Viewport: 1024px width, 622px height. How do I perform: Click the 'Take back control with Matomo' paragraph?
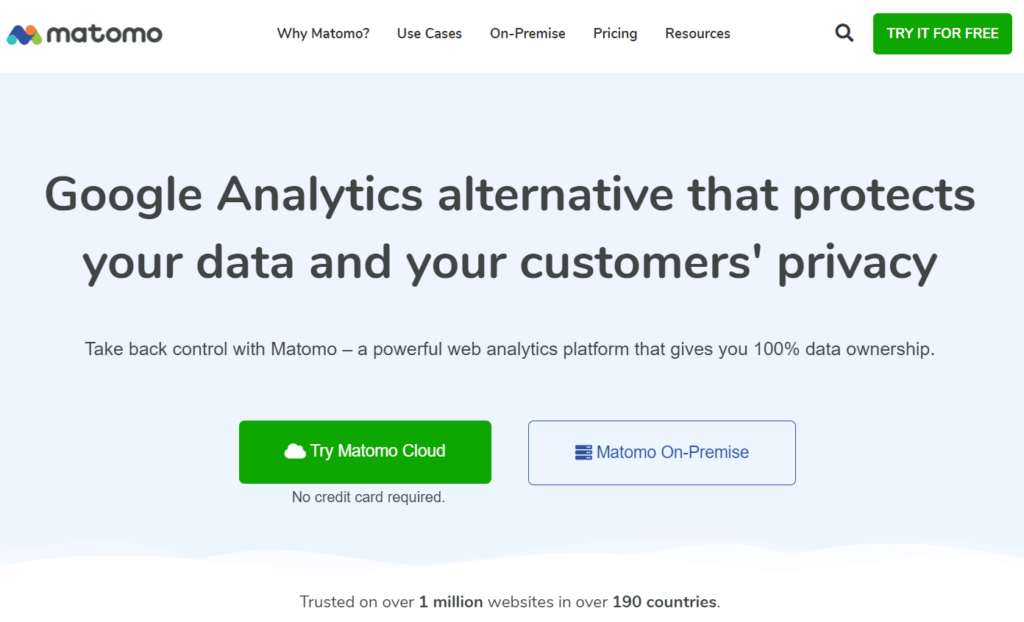point(510,349)
